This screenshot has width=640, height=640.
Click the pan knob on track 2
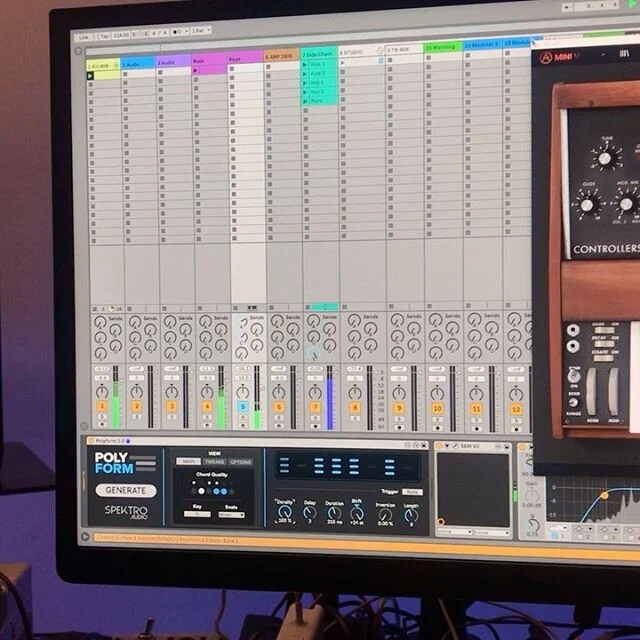(x=137, y=392)
